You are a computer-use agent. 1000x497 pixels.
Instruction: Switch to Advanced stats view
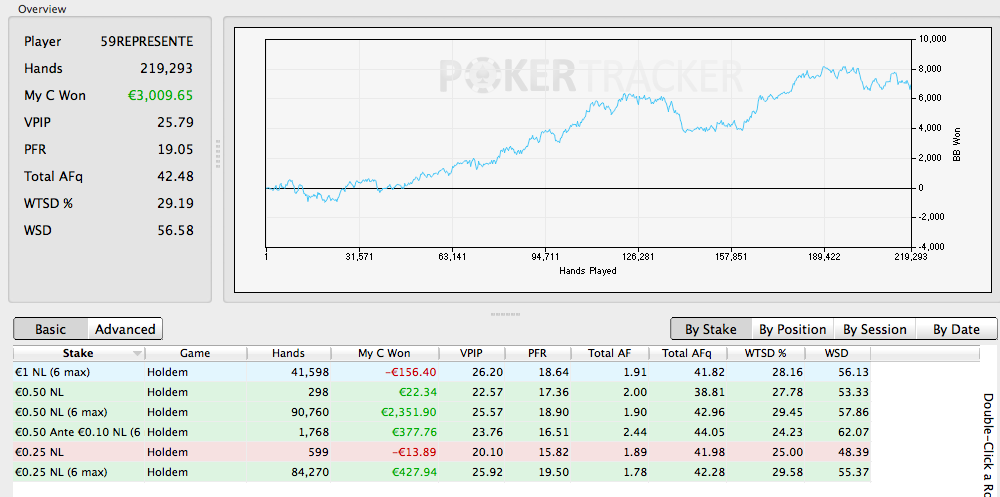pos(125,329)
